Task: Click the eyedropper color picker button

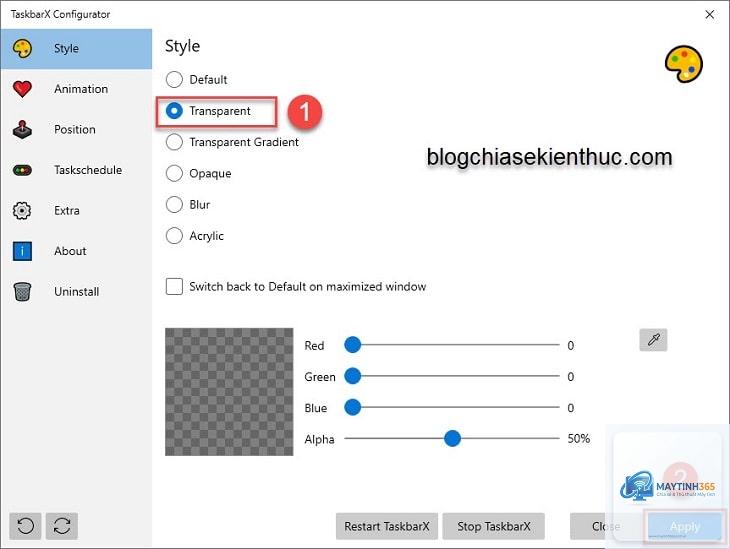Action: tap(653, 340)
